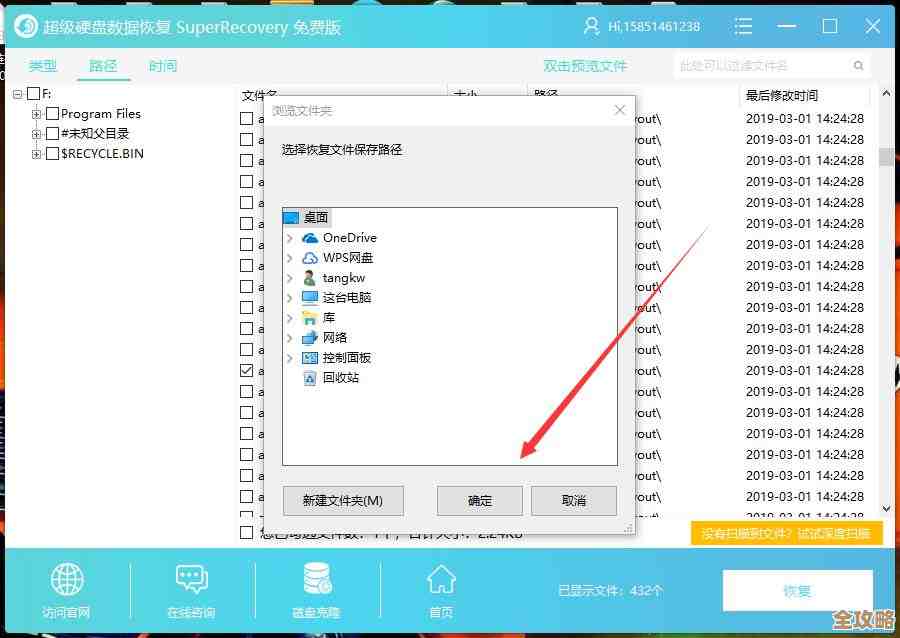Uncheck the selected file checkbox in the list

tap(245, 370)
